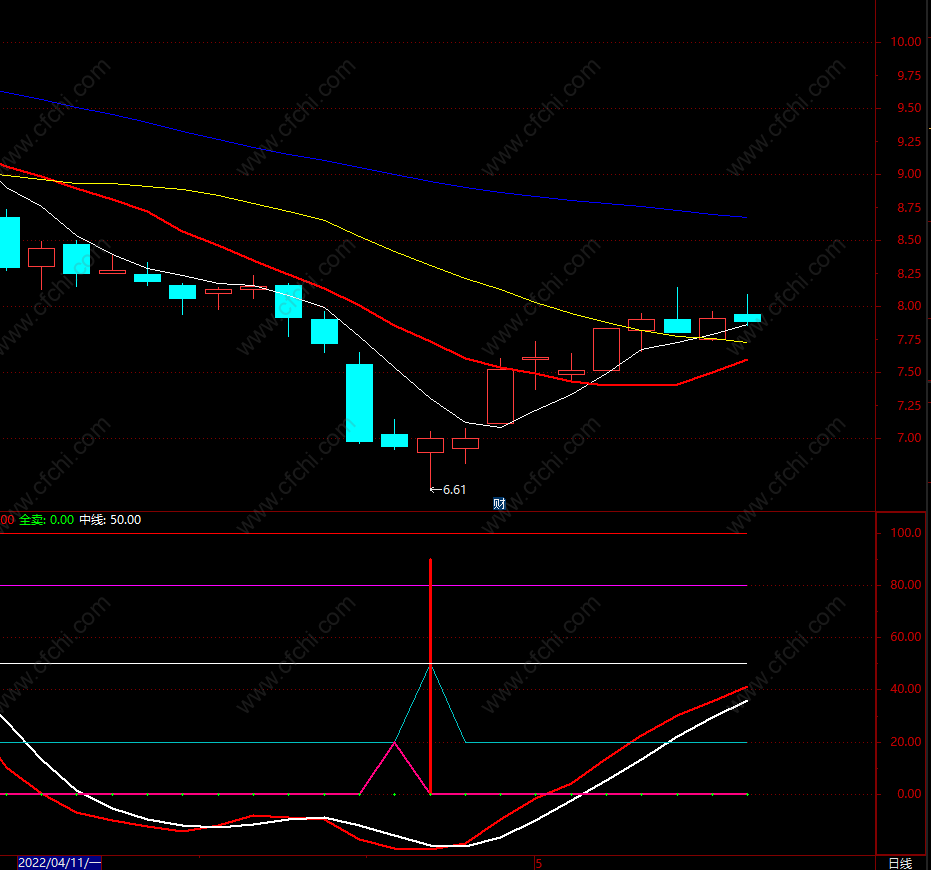Select the first cyan candlestick at left edge

pos(10,242)
